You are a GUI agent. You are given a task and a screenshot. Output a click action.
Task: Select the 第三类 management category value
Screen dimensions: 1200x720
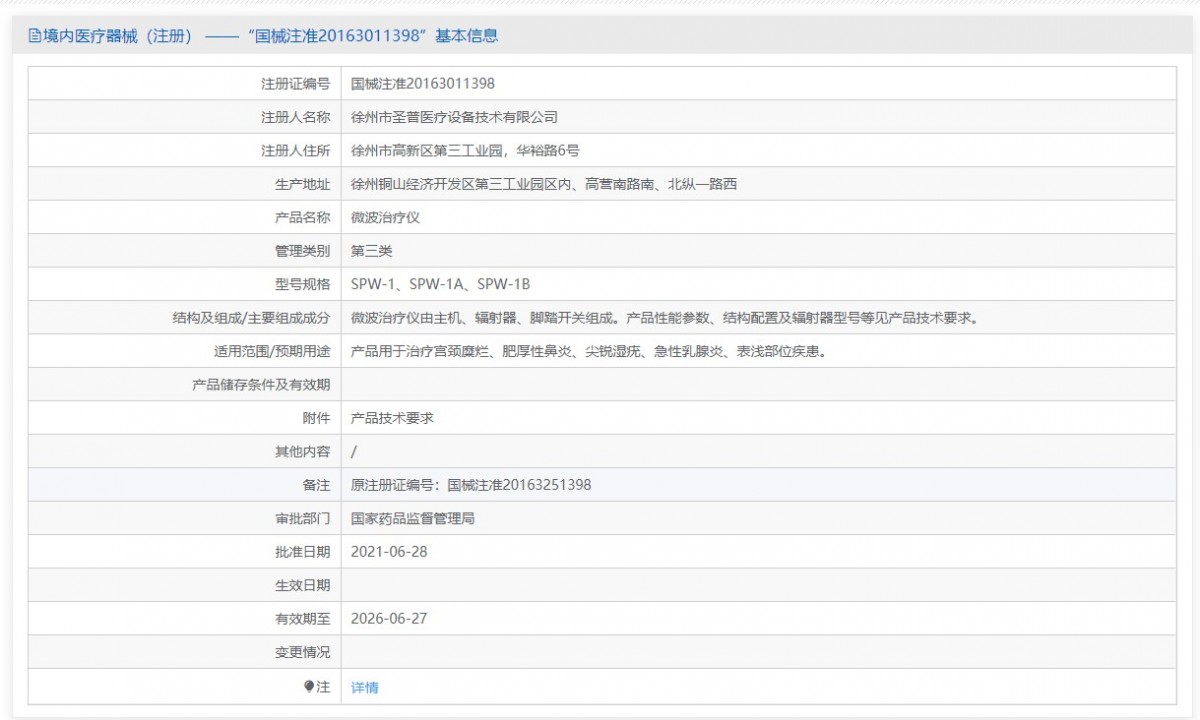click(372, 251)
